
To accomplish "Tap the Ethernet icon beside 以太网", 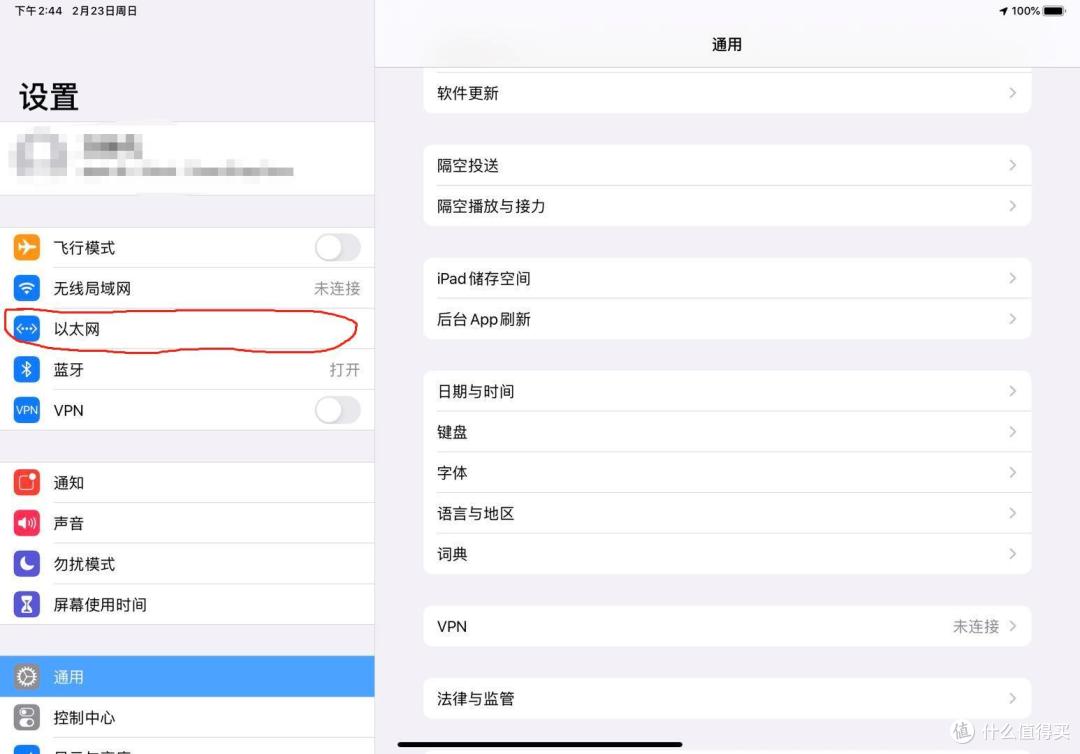I will click(26, 328).
